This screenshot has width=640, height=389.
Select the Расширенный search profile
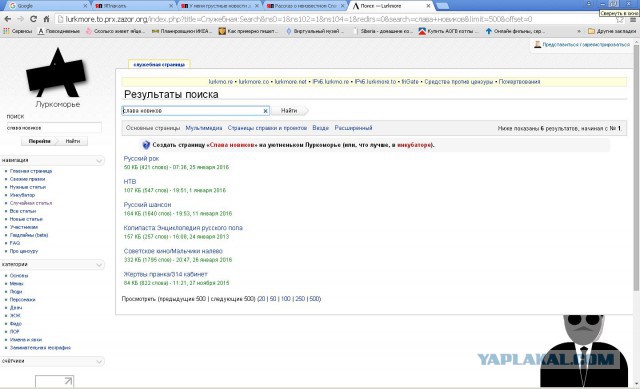point(353,128)
